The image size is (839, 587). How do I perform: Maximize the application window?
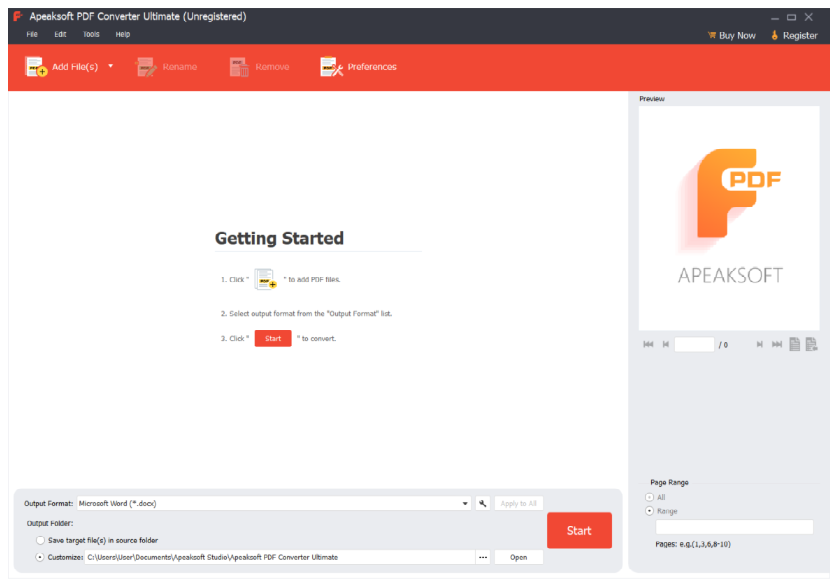(x=791, y=18)
